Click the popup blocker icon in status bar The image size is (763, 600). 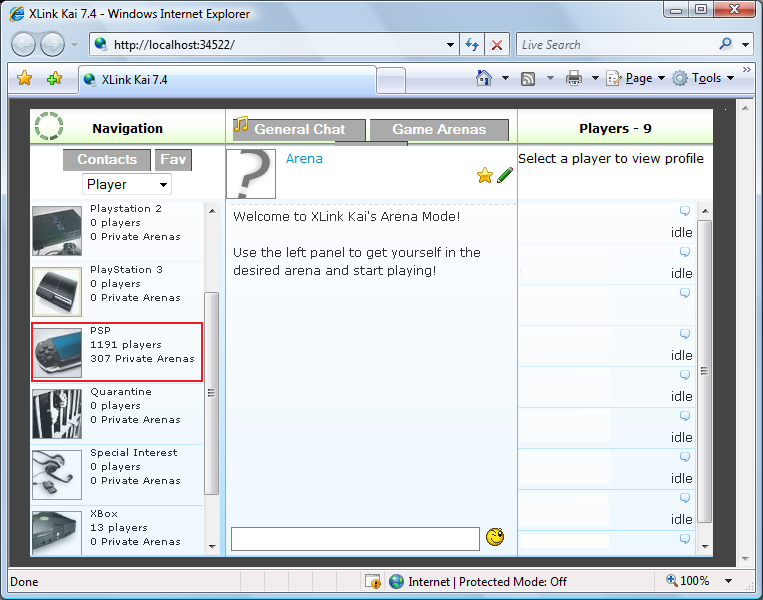pos(373,582)
